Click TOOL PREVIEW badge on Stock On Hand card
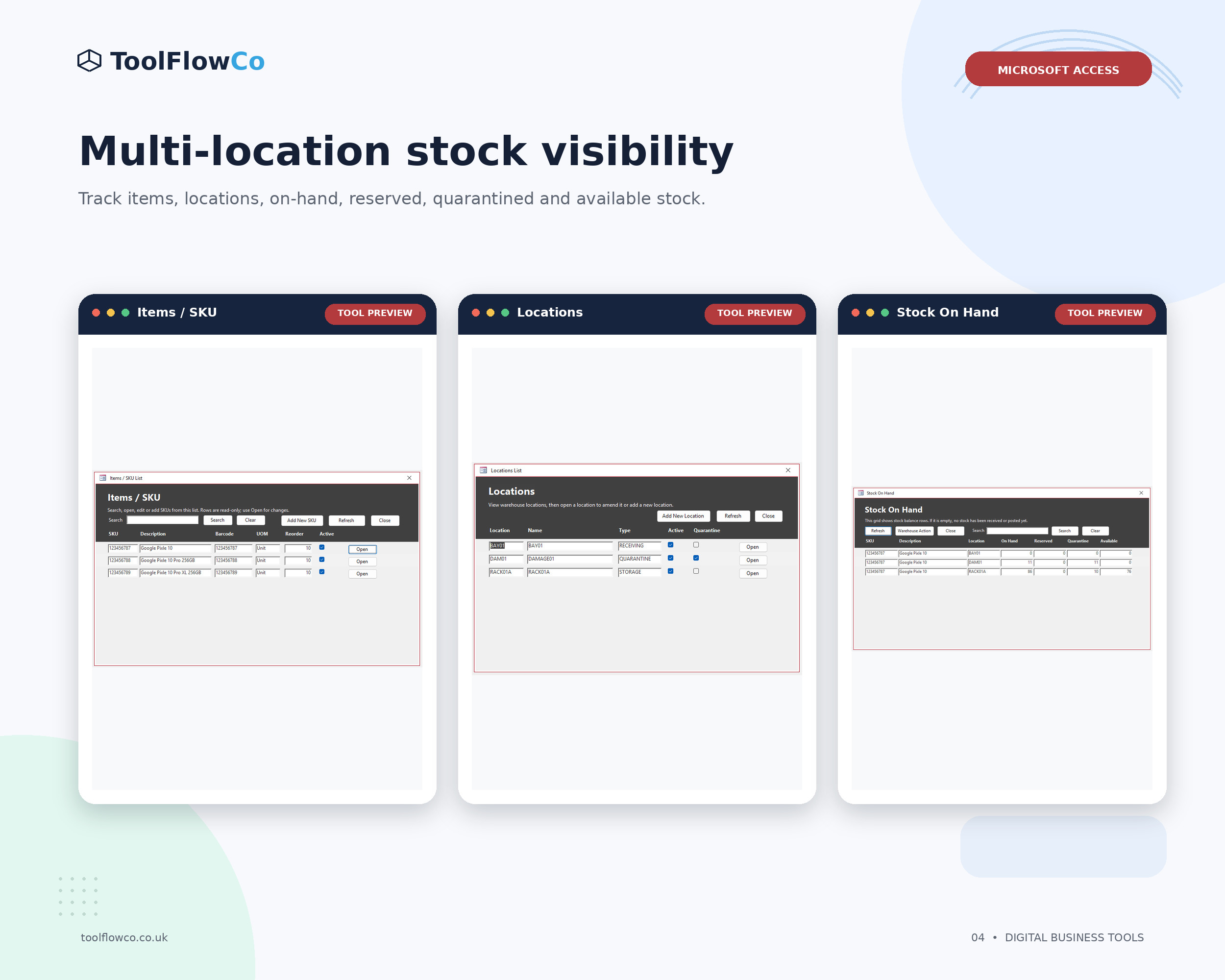This screenshot has width=1225, height=980. pyautogui.click(x=1104, y=313)
